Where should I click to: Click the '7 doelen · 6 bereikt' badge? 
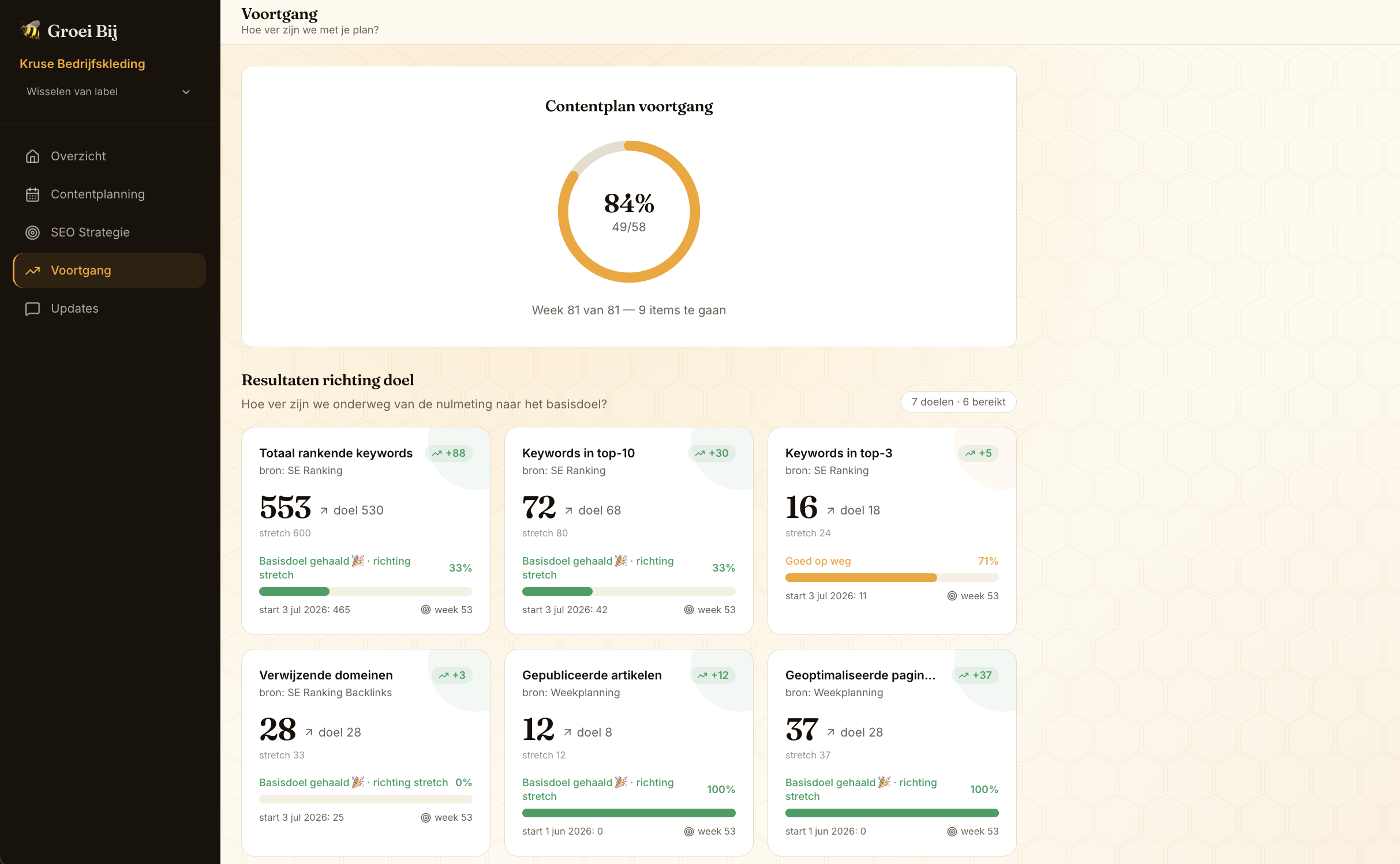[x=959, y=402]
